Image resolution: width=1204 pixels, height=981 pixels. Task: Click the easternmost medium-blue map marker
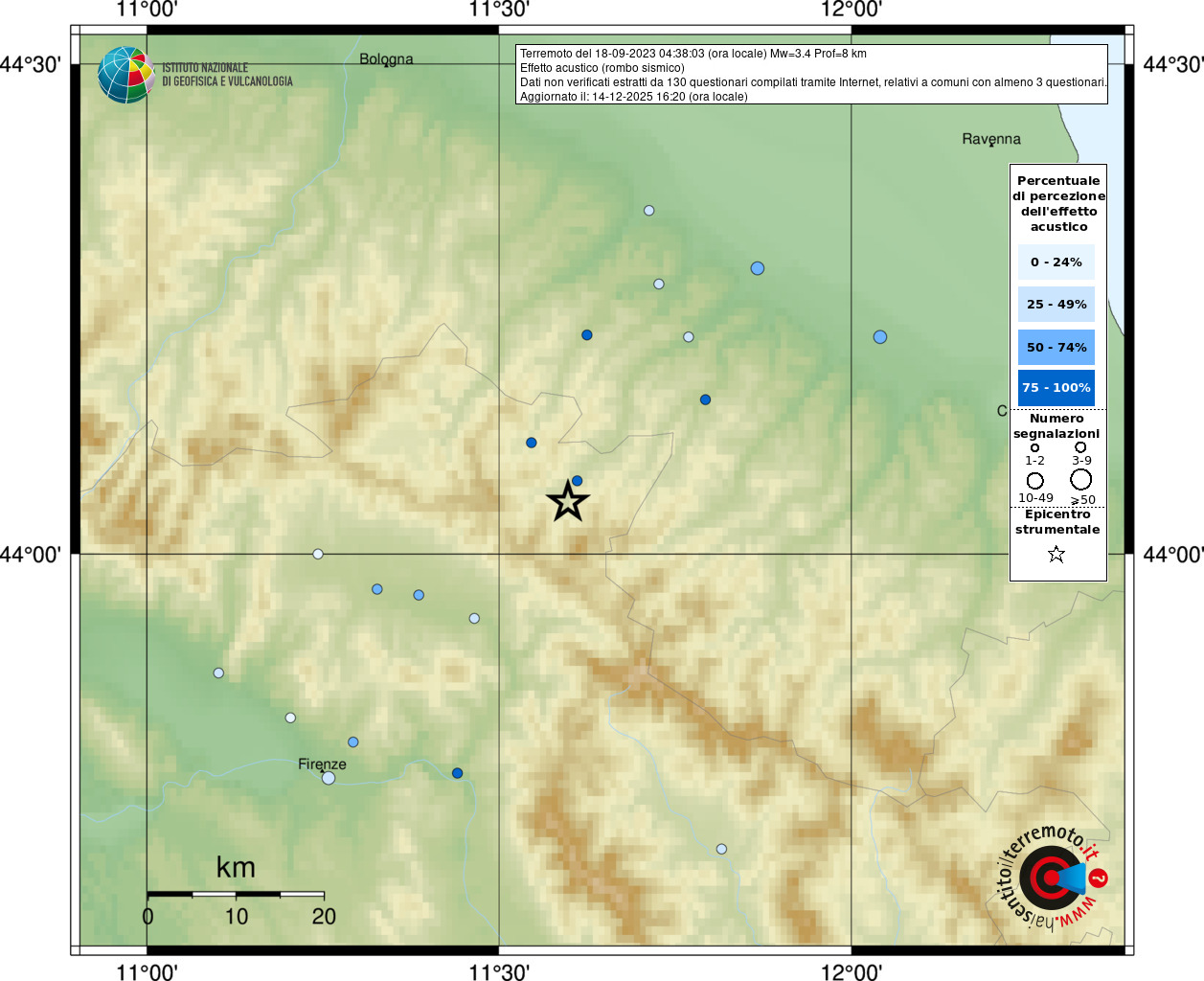[x=880, y=337]
